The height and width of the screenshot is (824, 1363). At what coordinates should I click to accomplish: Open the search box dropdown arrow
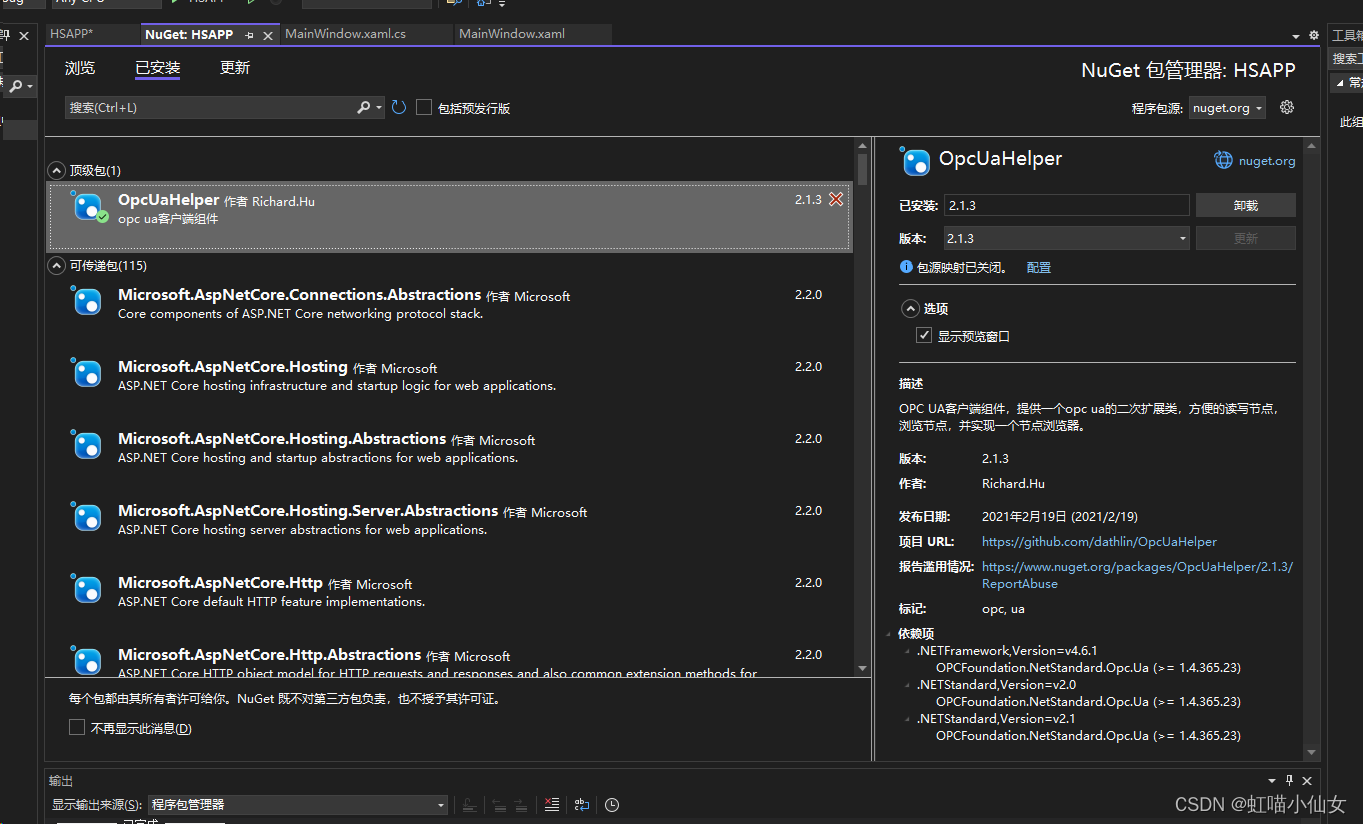[x=379, y=107]
